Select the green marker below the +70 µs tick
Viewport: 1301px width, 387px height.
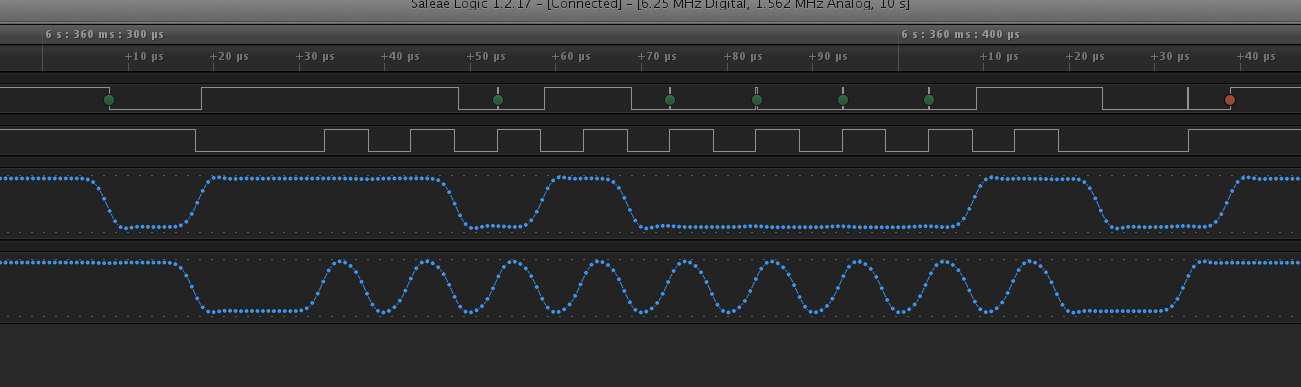(x=670, y=100)
